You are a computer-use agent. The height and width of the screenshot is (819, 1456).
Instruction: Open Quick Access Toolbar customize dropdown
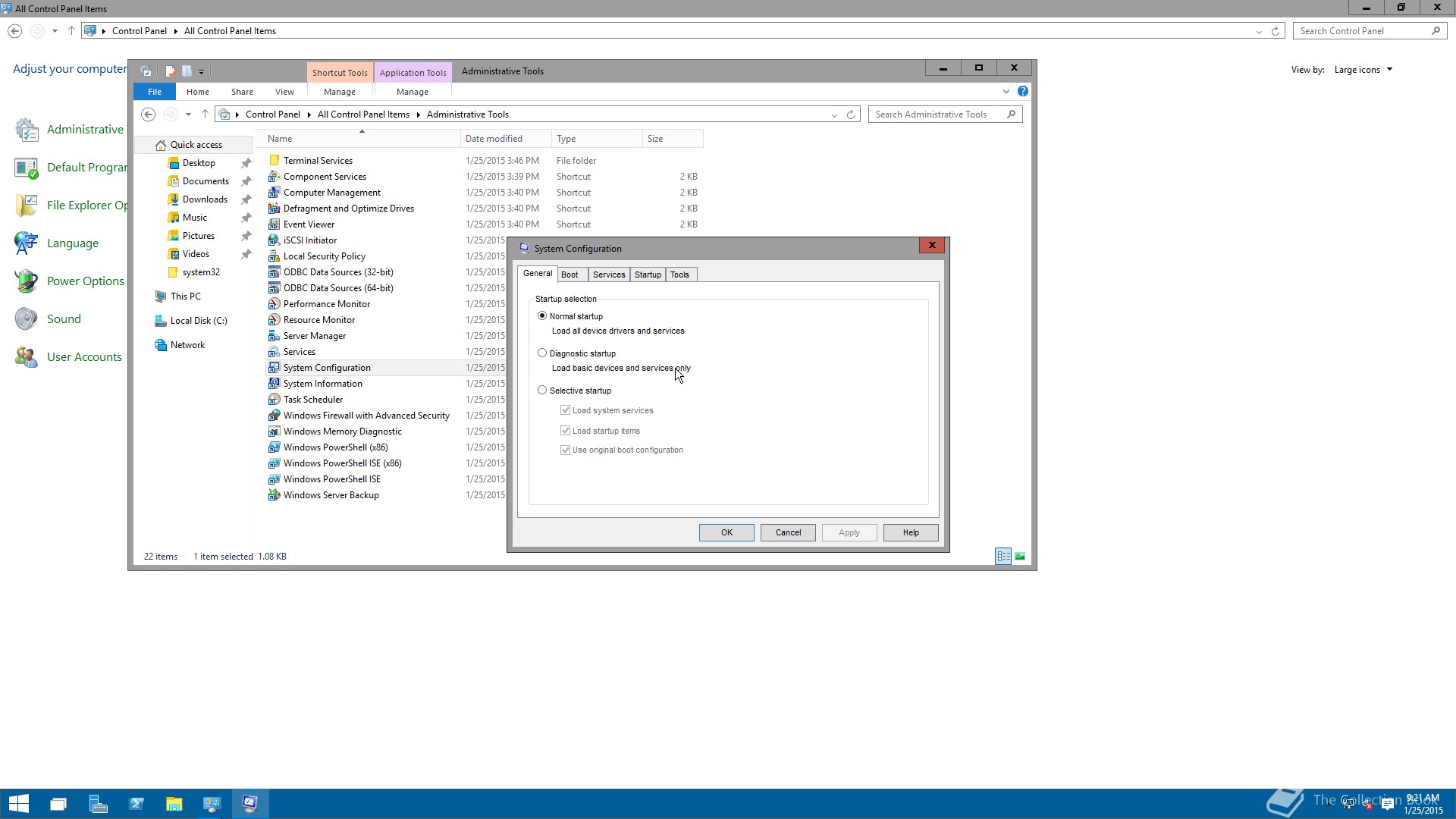point(201,71)
